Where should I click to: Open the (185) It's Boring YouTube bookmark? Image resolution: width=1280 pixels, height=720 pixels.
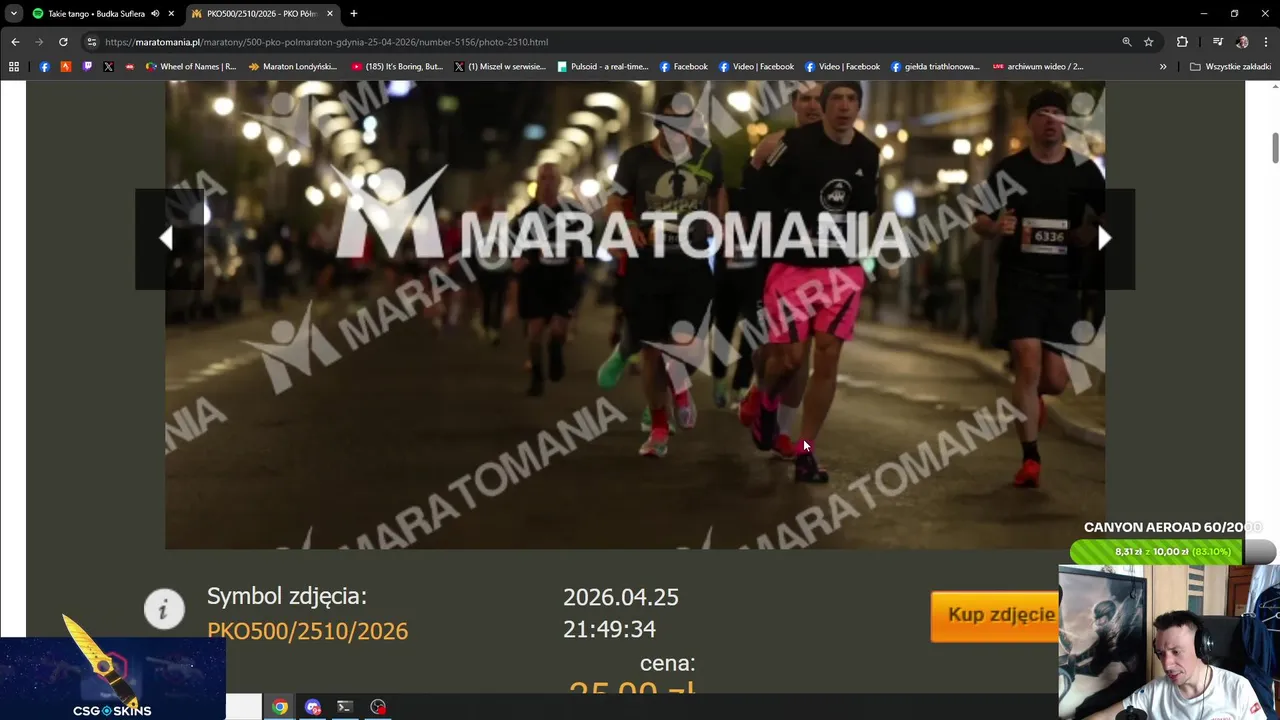pos(397,67)
